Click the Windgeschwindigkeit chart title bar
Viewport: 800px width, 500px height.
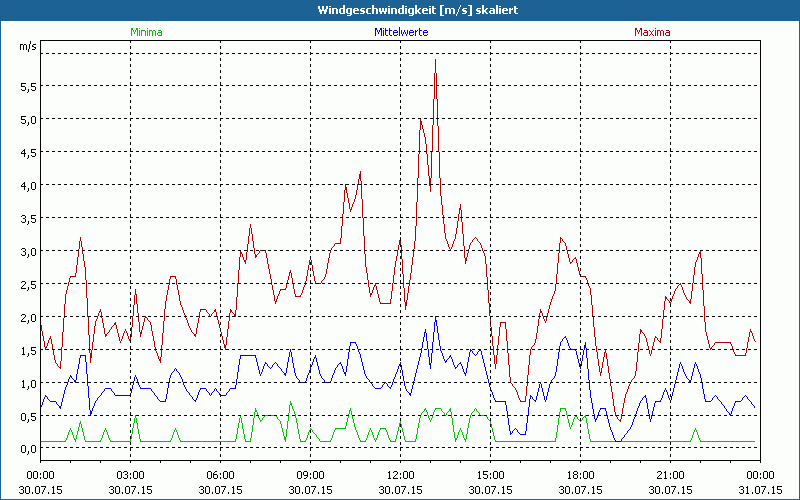[400, 10]
